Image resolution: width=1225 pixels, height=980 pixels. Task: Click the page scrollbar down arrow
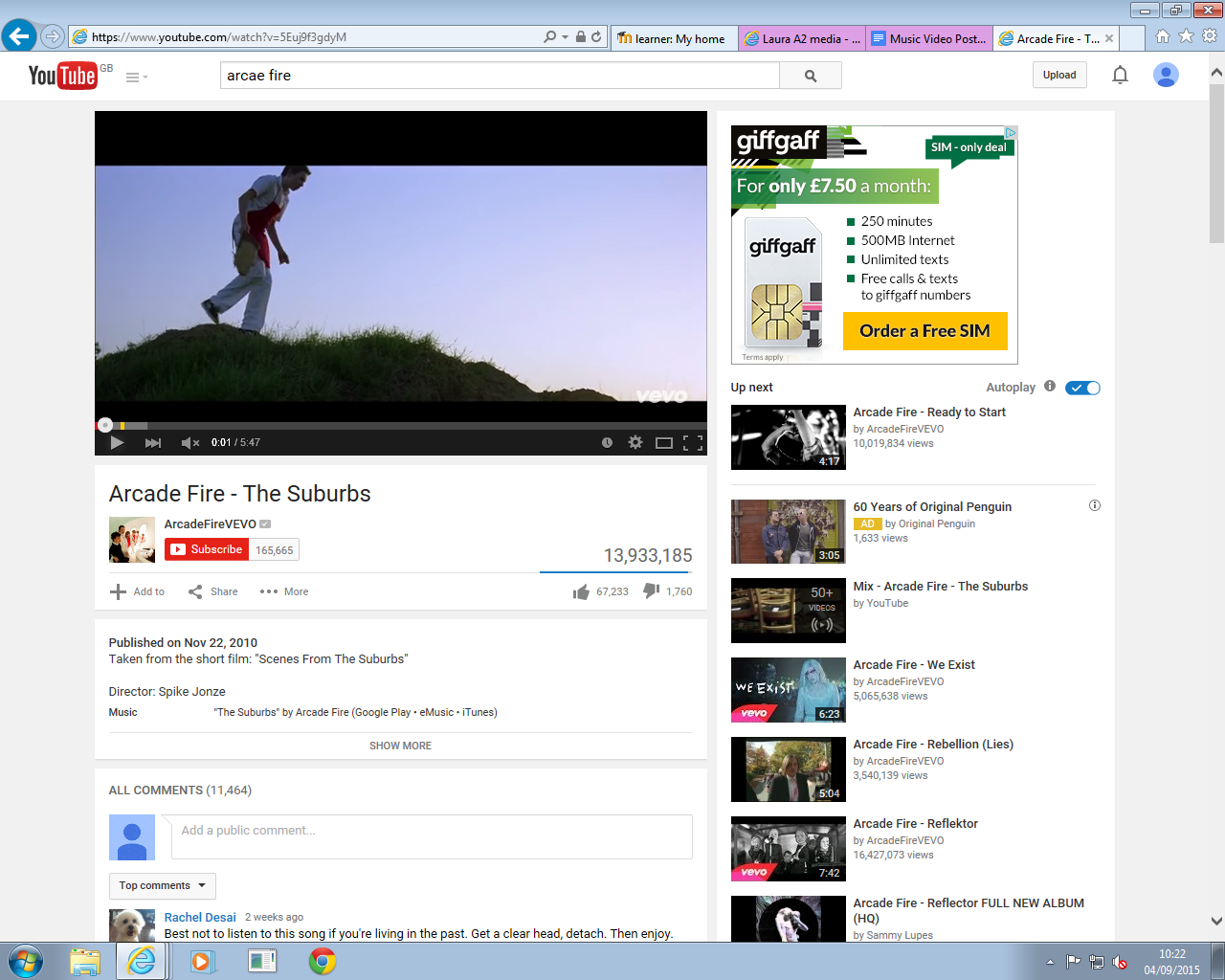[x=1216, y=922]
